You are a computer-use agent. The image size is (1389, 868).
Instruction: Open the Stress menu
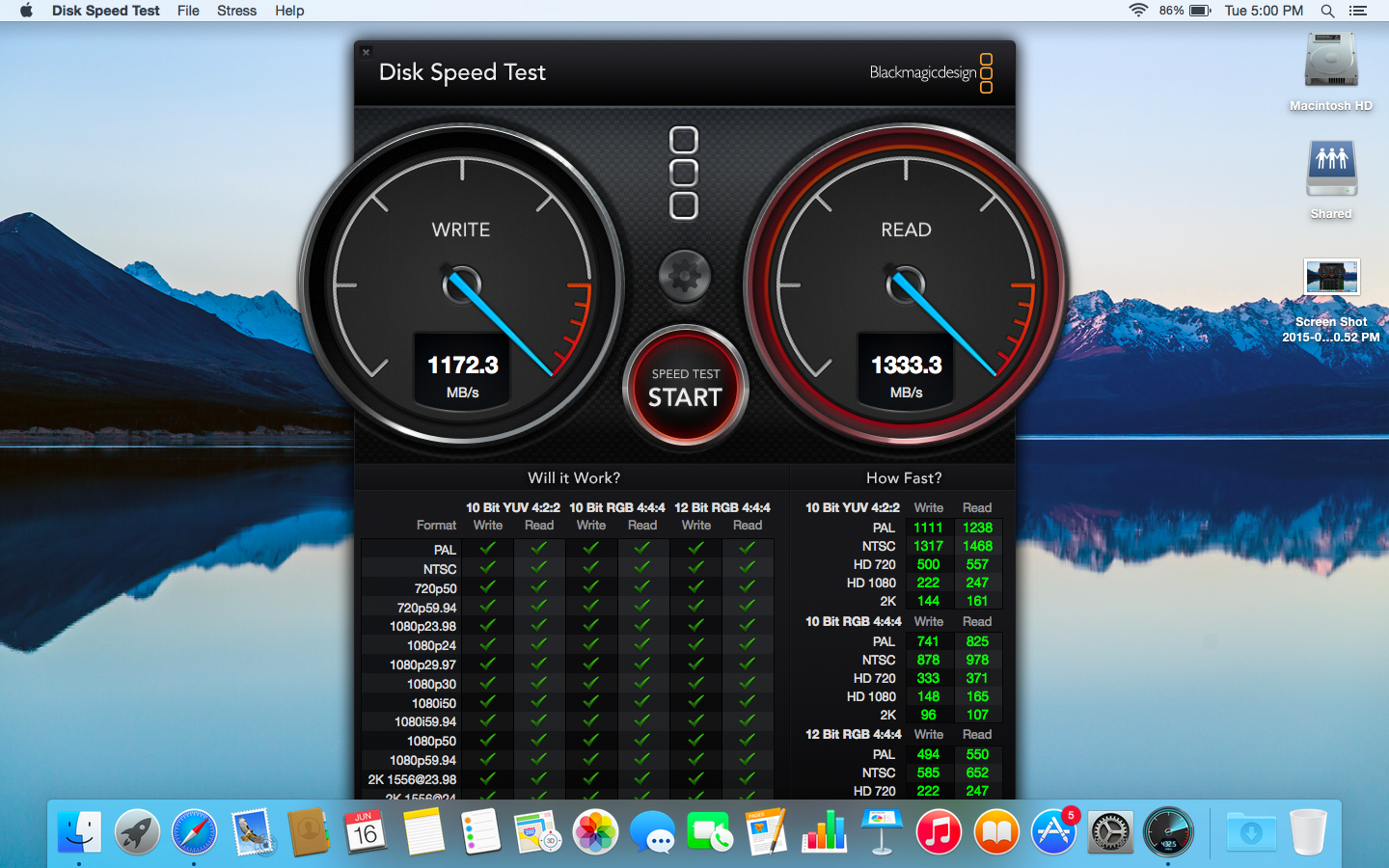pos(236,11)
